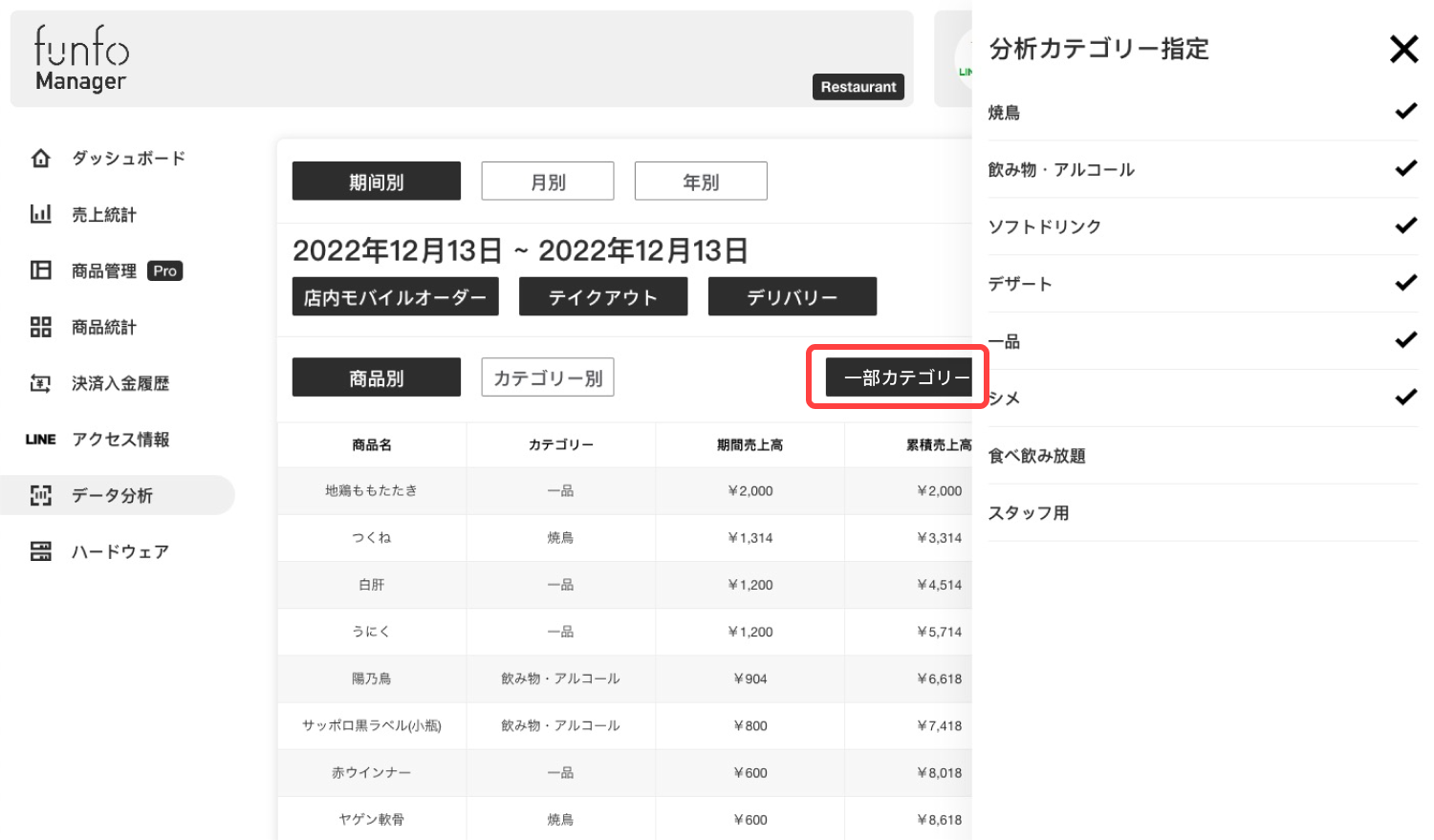
Task: Toggle the テイクアウト filter button
Action: coord(603,297)
